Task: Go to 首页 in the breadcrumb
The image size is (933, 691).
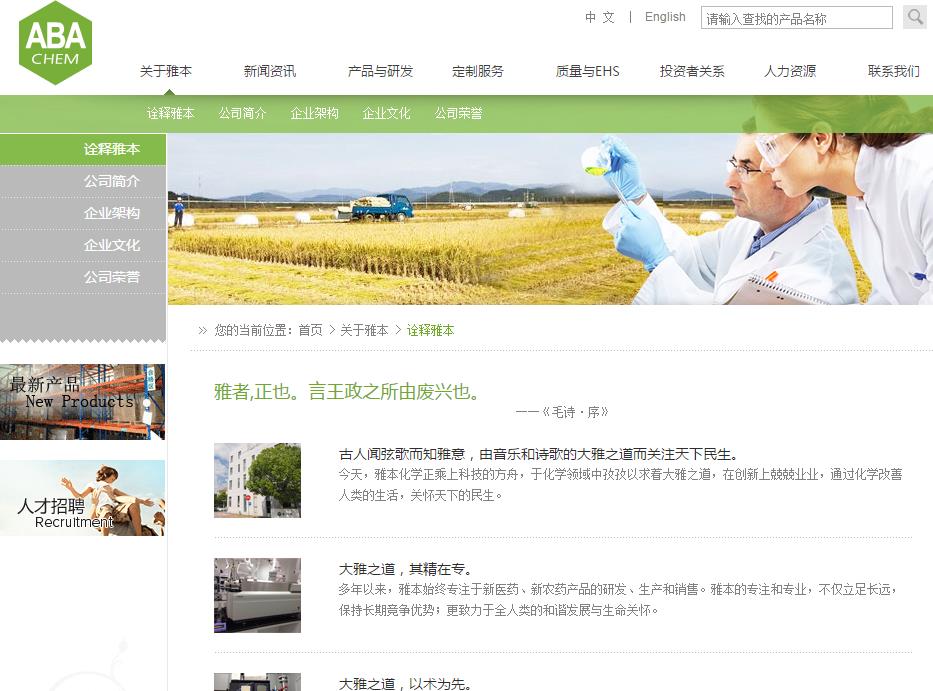Action: (x=311, y=330)
